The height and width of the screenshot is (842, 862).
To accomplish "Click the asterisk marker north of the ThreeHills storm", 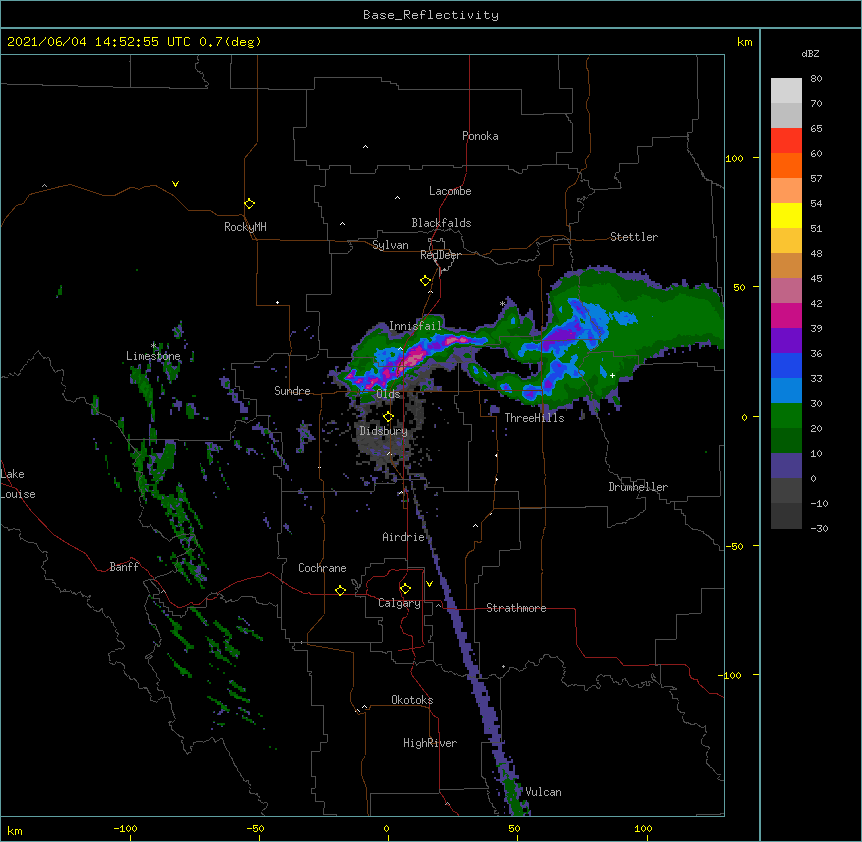I will pos(502,304).
